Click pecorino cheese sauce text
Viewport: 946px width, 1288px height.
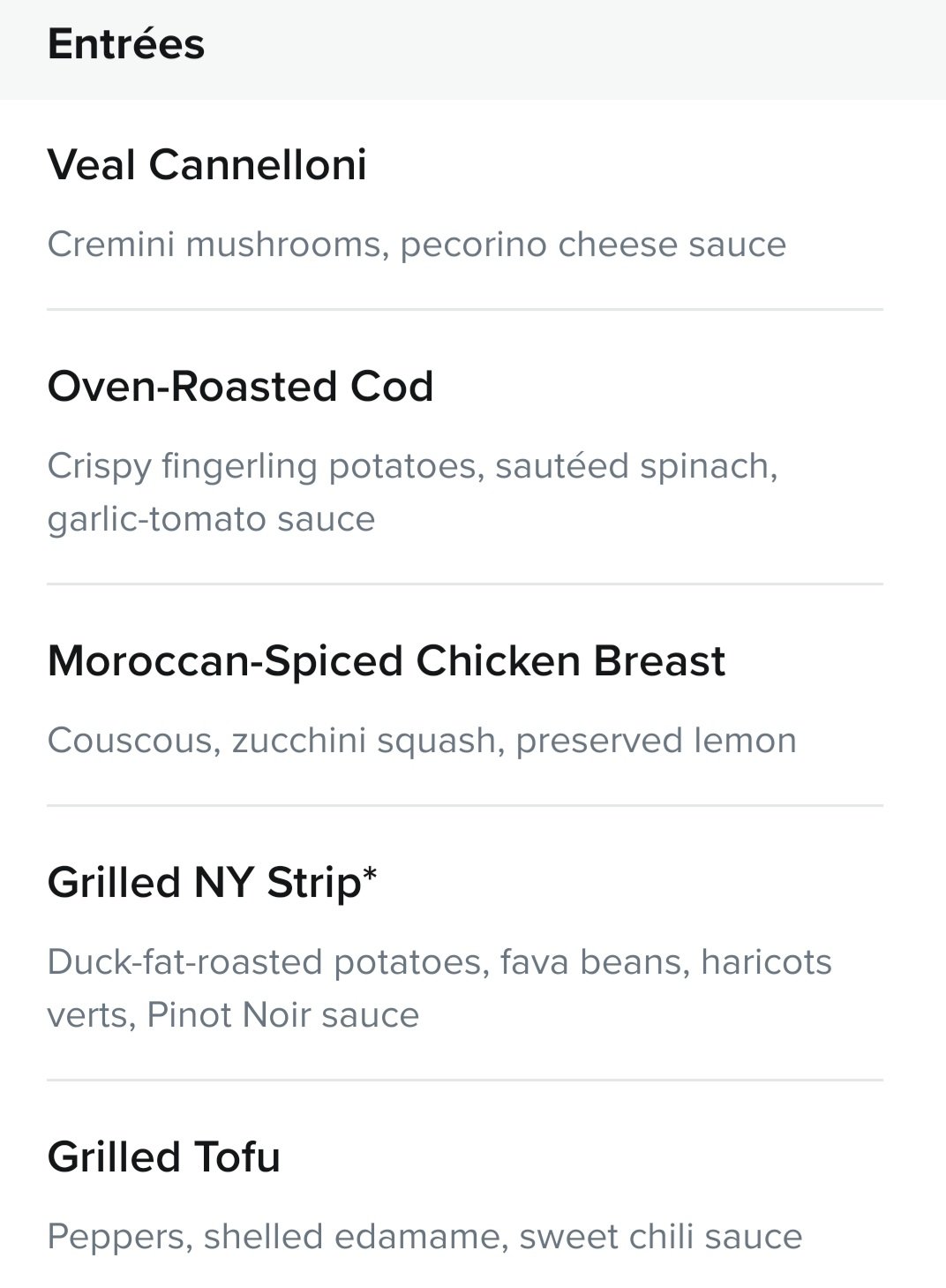click(593, 245)
